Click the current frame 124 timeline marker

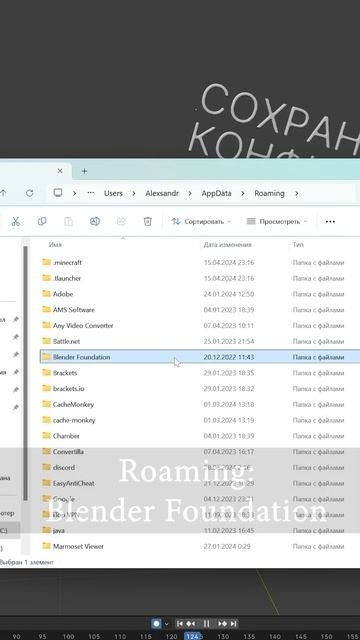(x=192, y=636)
